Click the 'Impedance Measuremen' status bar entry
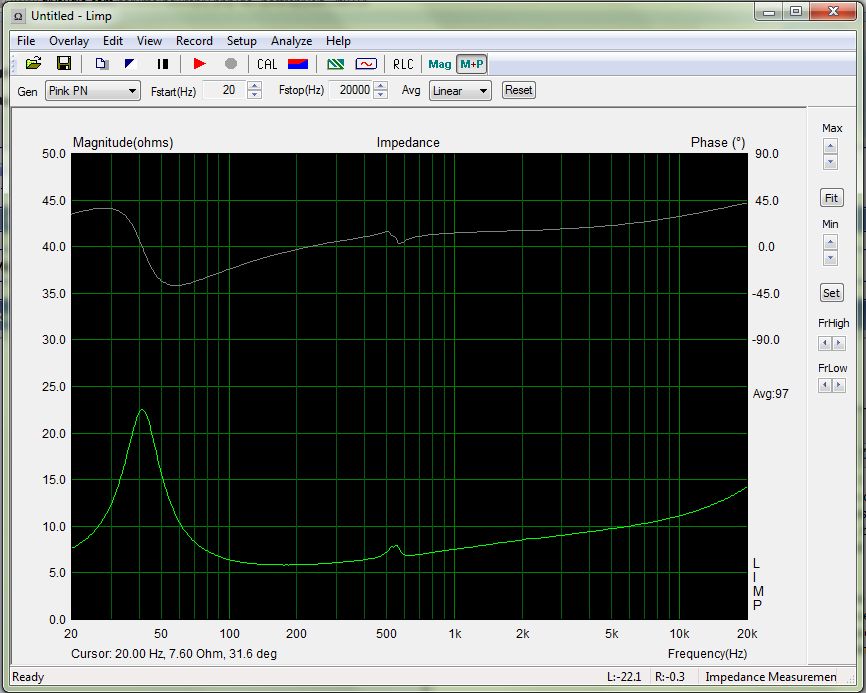 pyautogui.click(x=770, y=676)
